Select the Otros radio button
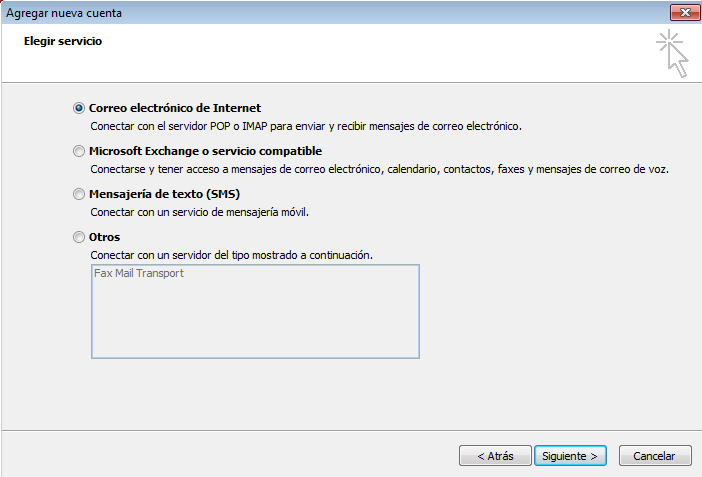This screenshot has height=477, width=702. tap(79, 237)
